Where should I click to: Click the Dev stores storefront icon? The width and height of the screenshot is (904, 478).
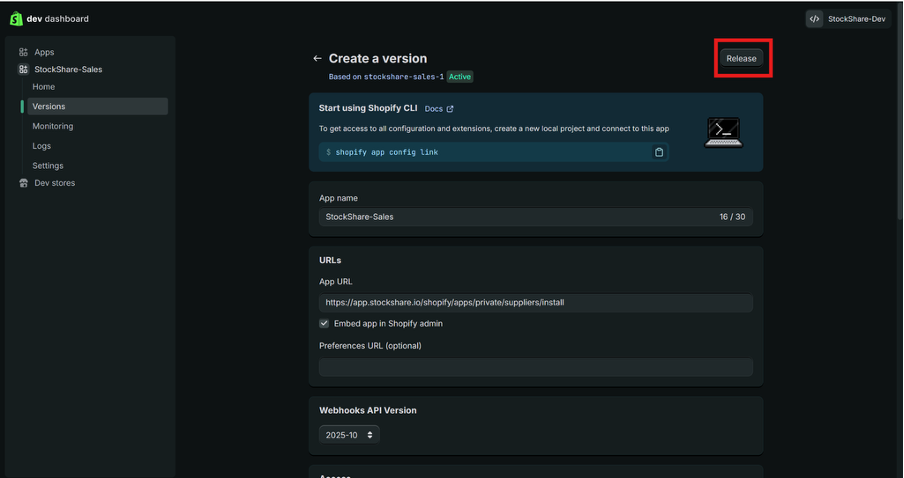click(23, 183)
